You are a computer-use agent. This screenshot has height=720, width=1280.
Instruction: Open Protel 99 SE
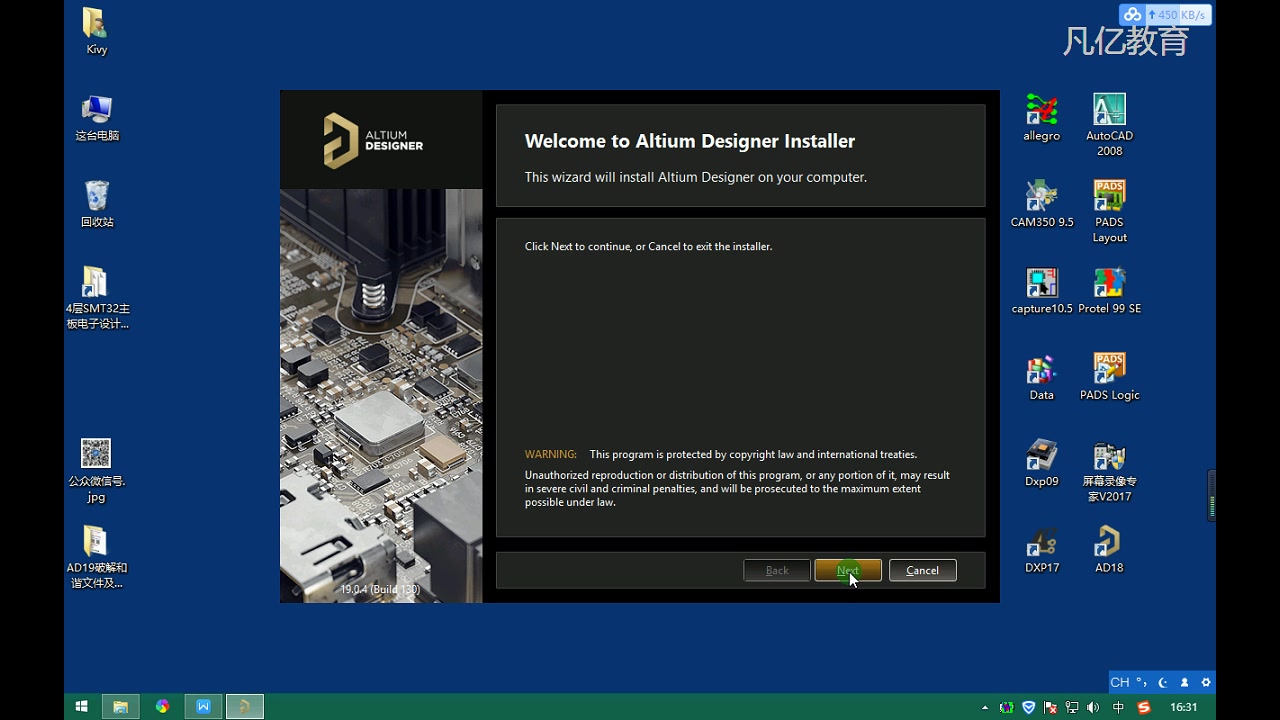point(1109,283)
